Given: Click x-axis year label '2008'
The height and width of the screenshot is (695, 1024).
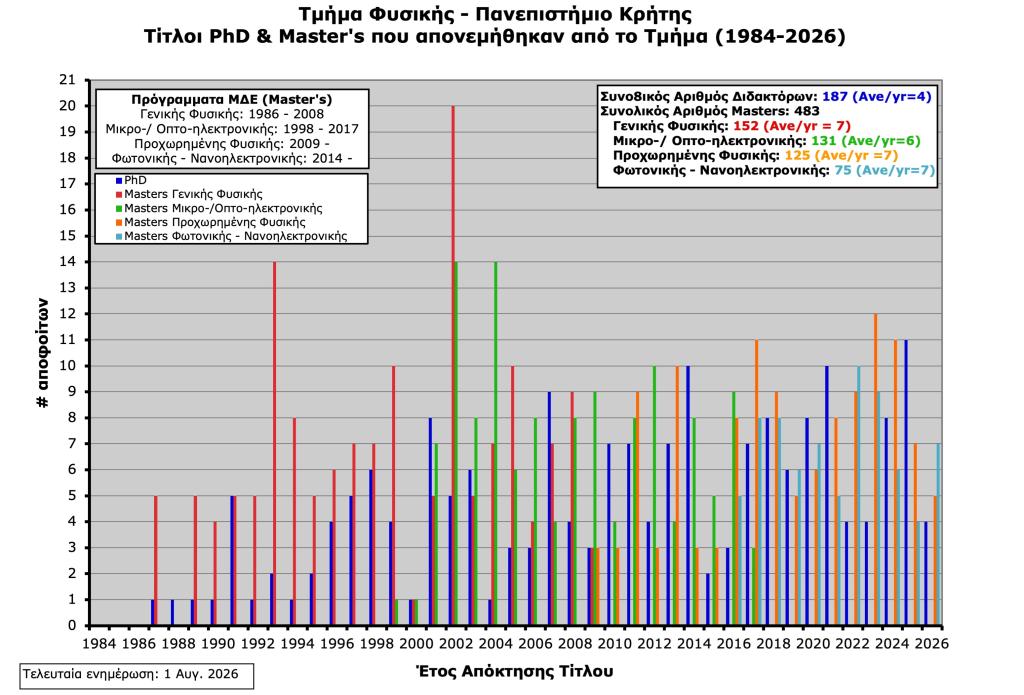Looking at the screenshot, I should pos(575,644).
